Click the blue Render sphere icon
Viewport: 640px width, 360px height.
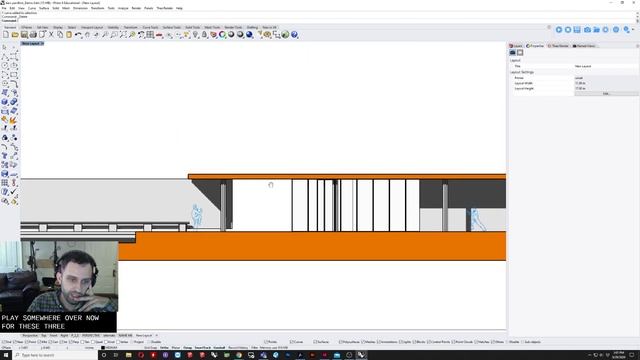(249, 35)
